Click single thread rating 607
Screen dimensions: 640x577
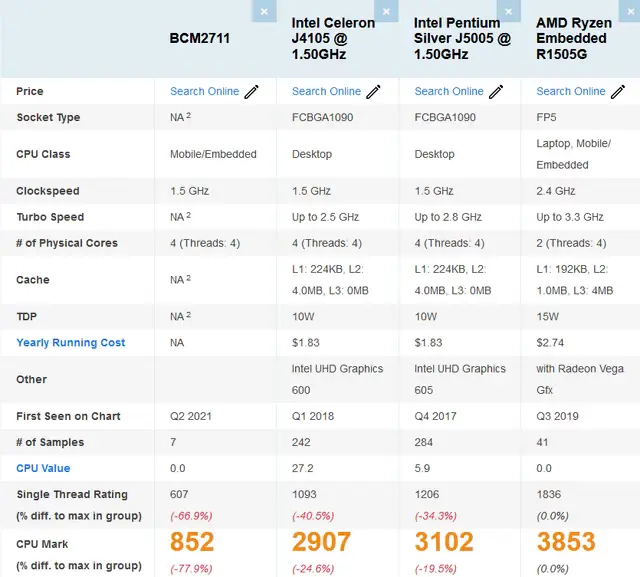[179, 495]
